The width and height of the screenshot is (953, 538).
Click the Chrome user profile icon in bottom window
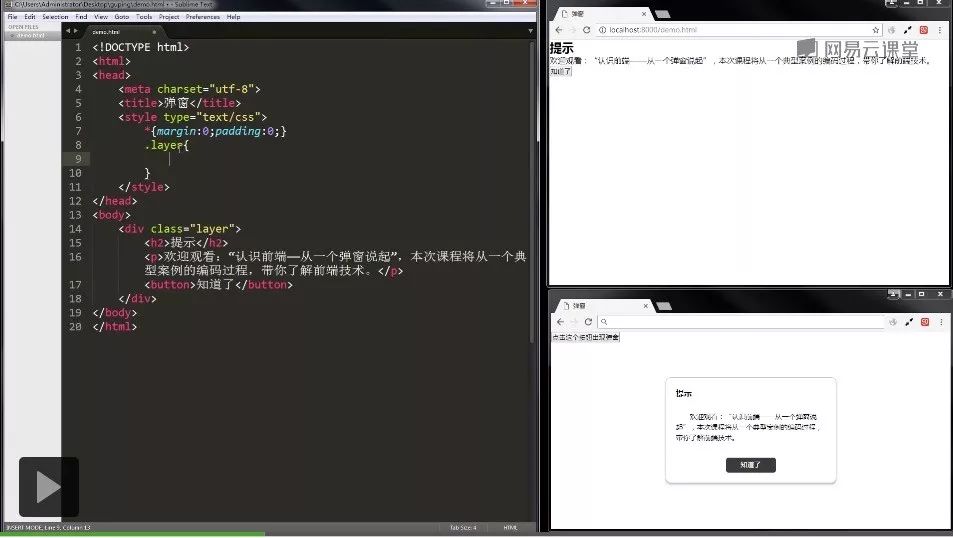click(893, 294)
